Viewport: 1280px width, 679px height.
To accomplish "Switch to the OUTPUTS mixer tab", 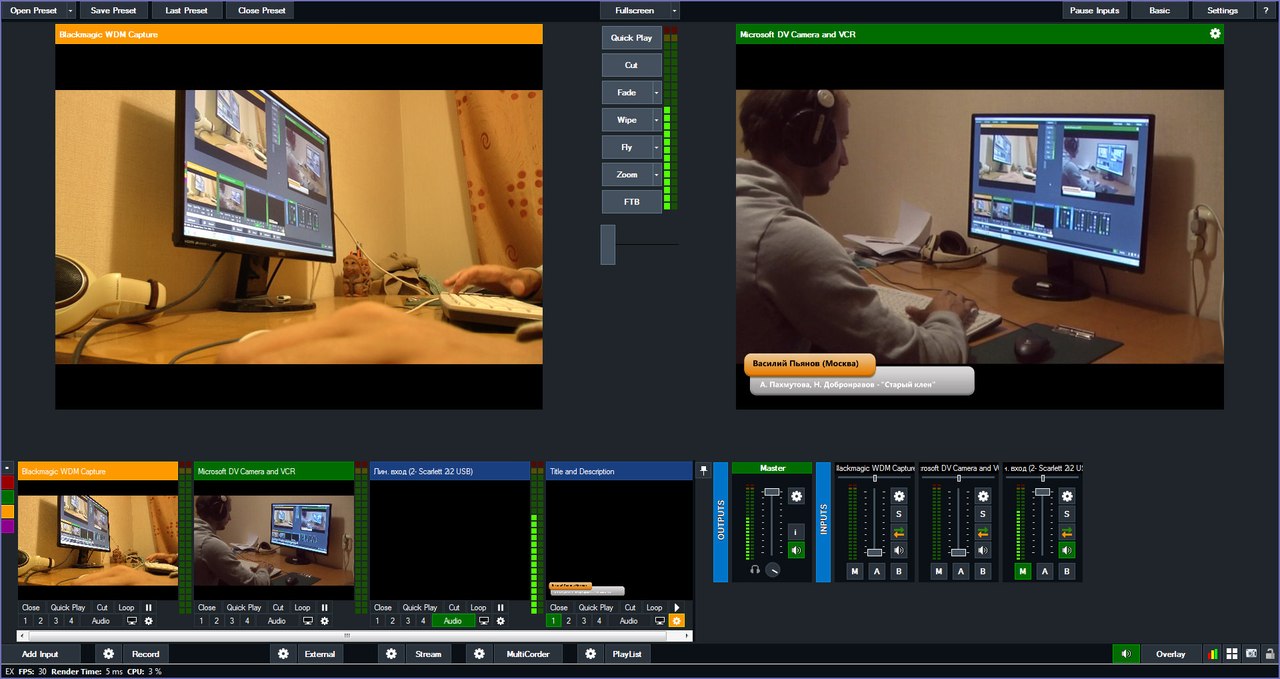I will coord(722,517).
